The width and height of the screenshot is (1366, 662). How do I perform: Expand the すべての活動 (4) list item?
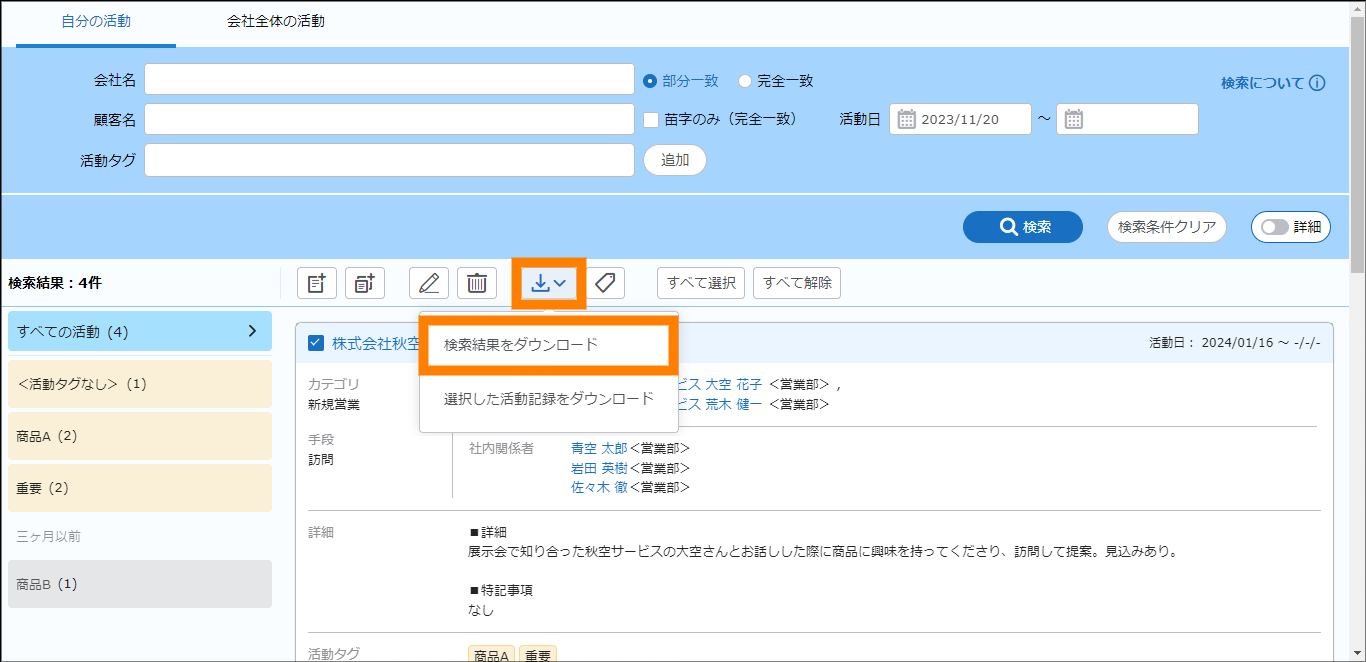(252, 331)
